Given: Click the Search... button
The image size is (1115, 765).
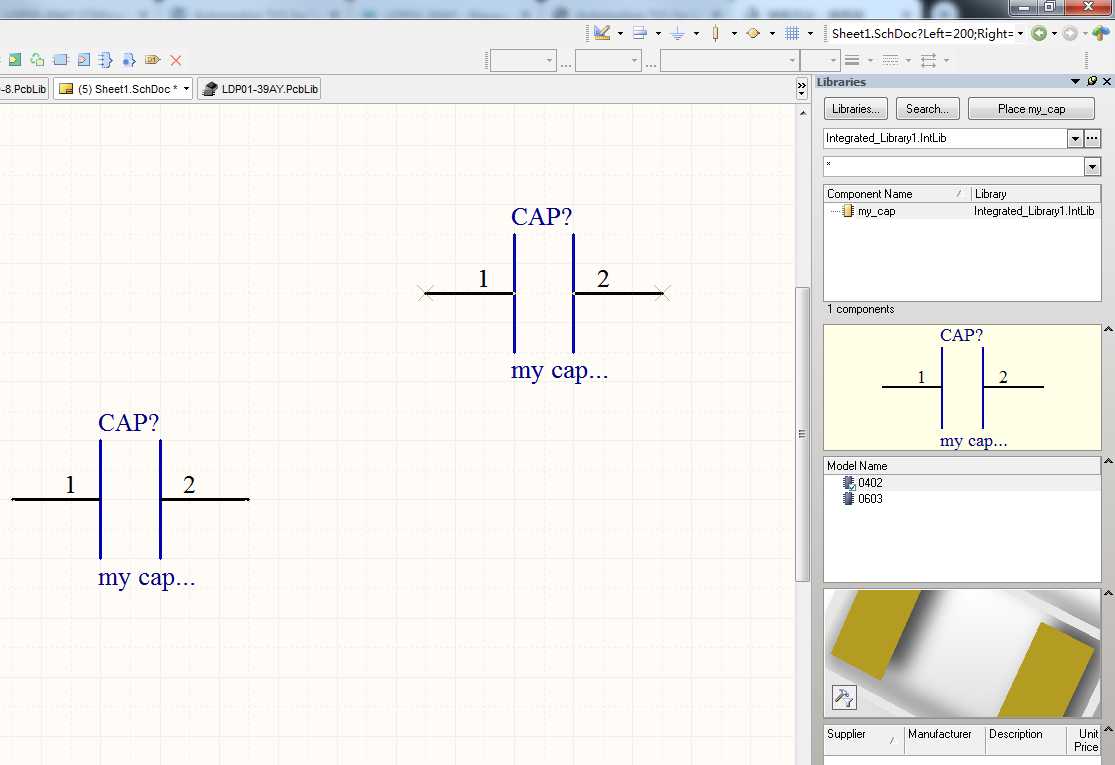Looking at the screenshot, I should [x=927, y=109].
